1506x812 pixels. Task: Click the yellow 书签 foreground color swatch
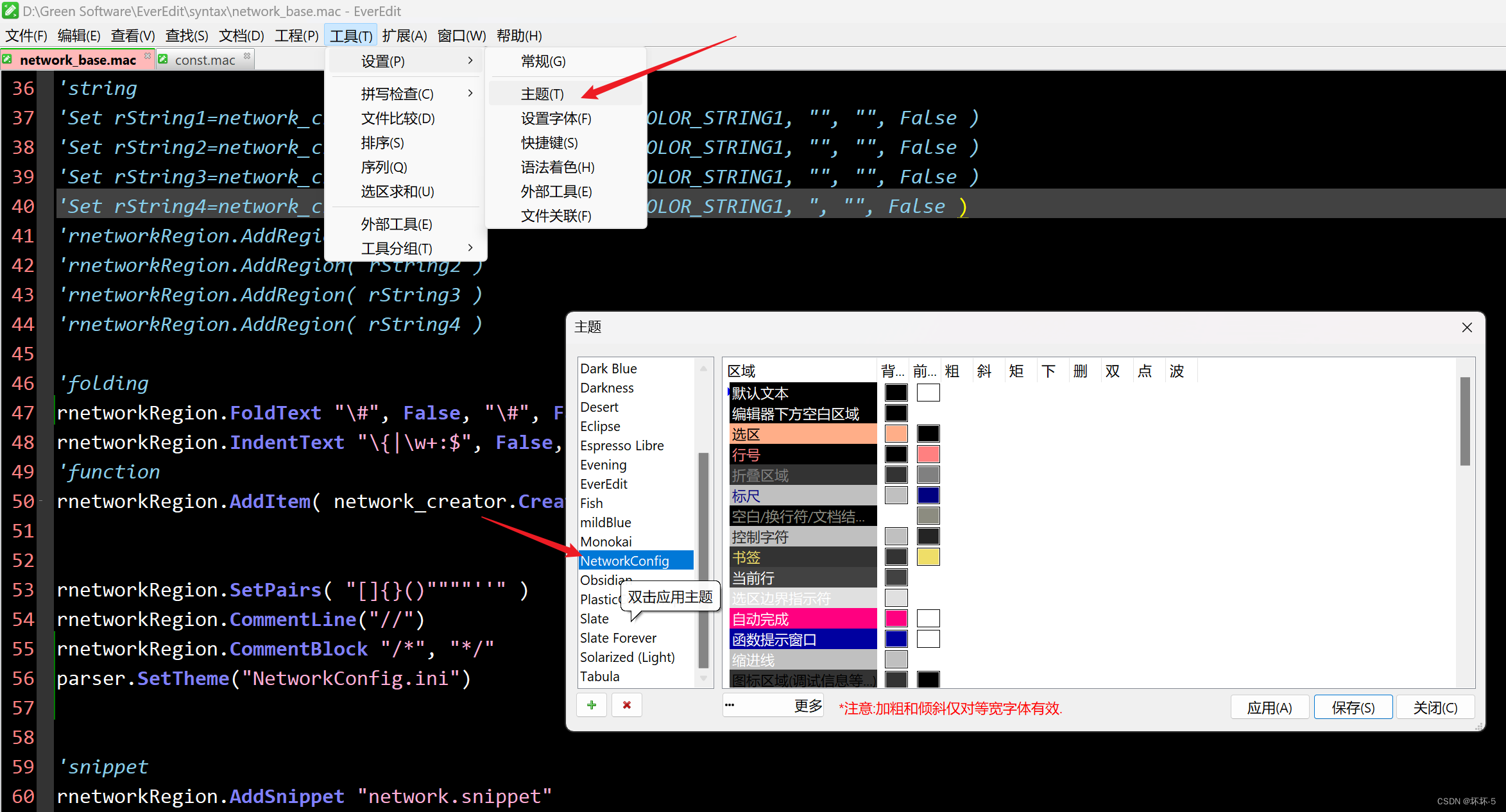click(x=928, y=557)
